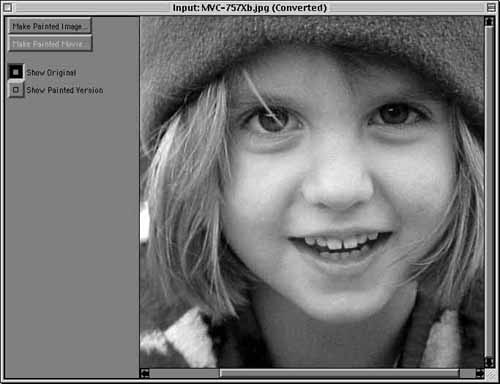Click horizontal scrollbar track left of thumb

[184, 373]
